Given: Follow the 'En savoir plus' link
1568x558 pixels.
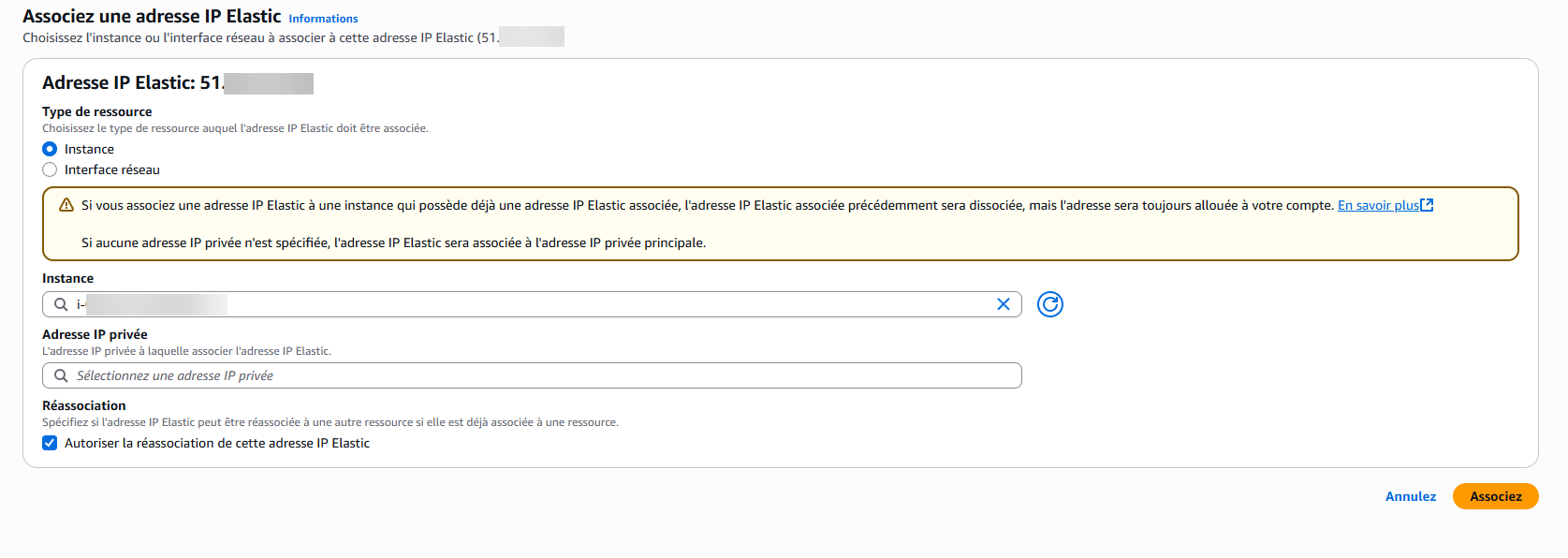Looking at the screenshot, I should [x=1377, y=205].
